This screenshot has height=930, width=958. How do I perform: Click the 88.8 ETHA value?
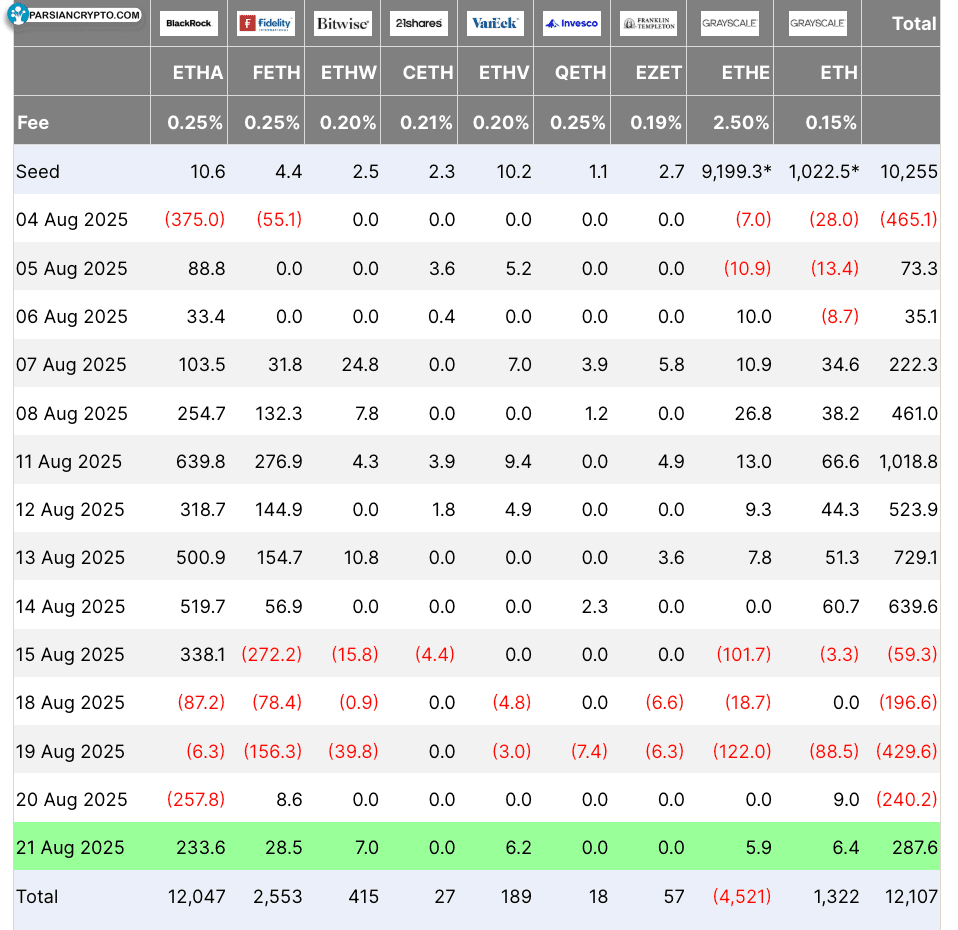pyautogui.click(x=207, y=268)
